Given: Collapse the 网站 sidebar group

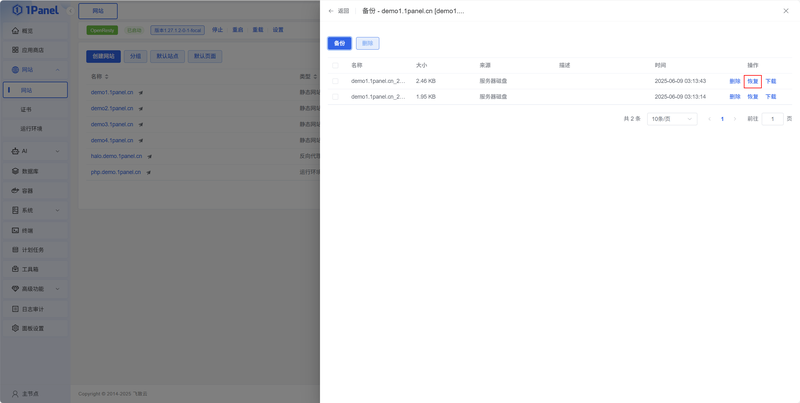Looking at the screenshot, I should click(x=57, y=70).
